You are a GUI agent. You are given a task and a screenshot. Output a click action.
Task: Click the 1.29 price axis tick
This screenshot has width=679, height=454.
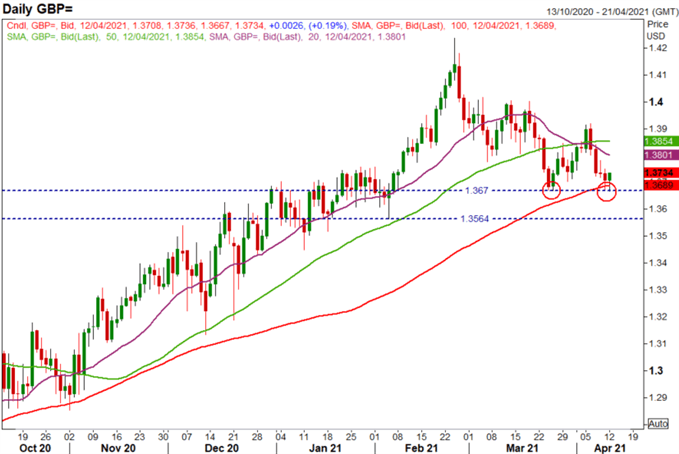coord(658,397)
